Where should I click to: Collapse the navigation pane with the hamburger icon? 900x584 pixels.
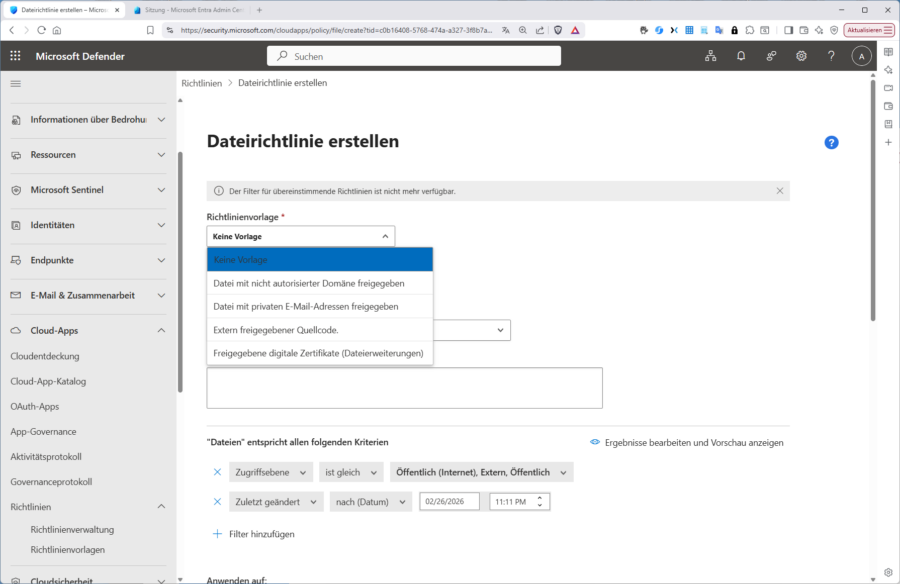point(16,83)
